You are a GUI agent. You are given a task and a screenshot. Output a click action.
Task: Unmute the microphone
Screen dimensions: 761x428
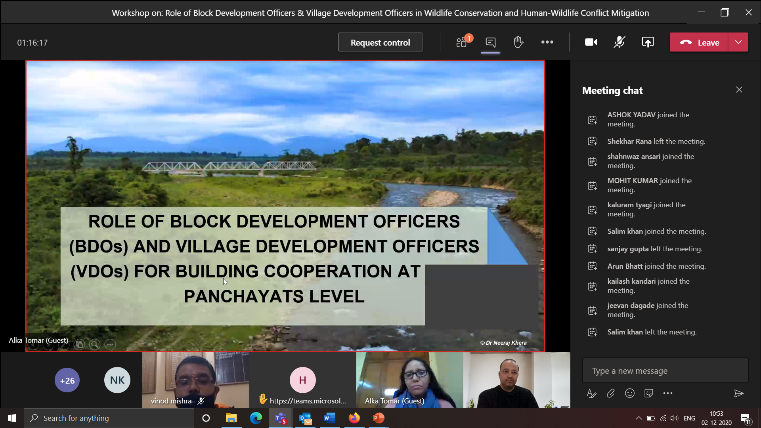click(x=619, y=42)
